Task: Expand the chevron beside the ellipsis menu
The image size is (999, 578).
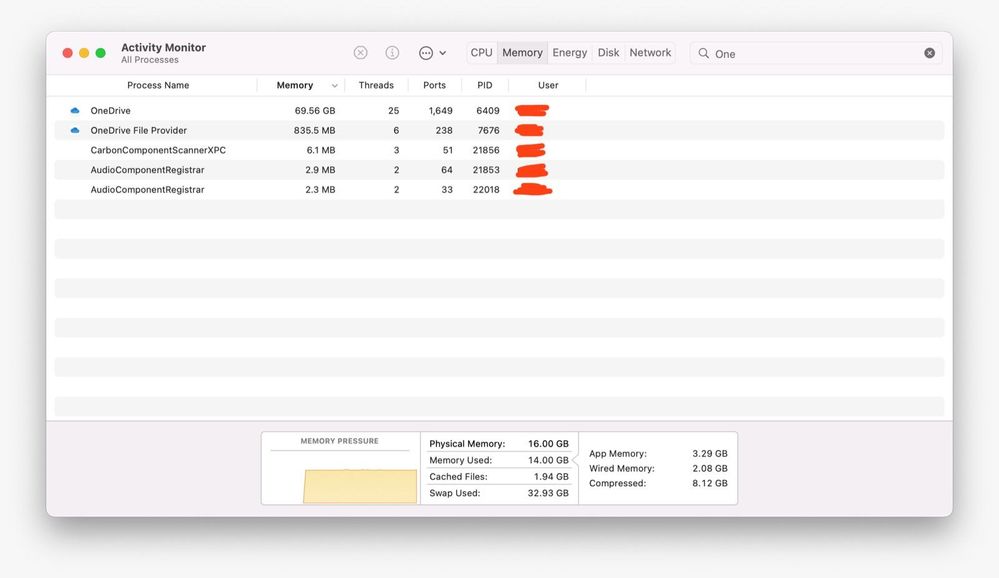Action: [443, 54]
